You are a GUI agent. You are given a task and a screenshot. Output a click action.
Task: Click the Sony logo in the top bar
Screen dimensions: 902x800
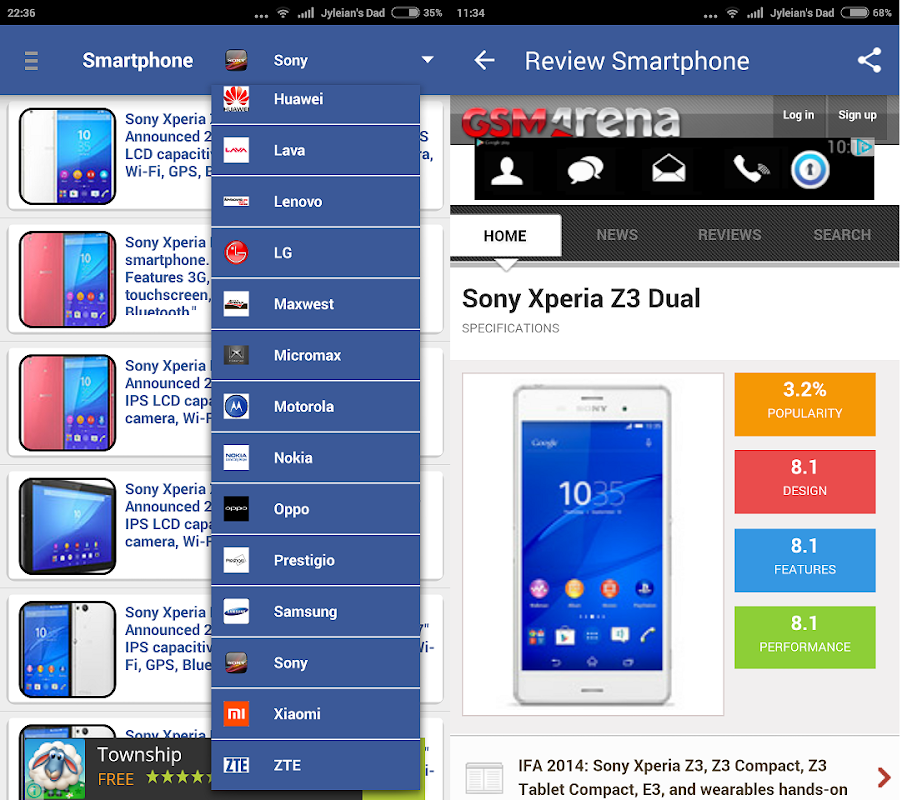[x=236, y=60]
